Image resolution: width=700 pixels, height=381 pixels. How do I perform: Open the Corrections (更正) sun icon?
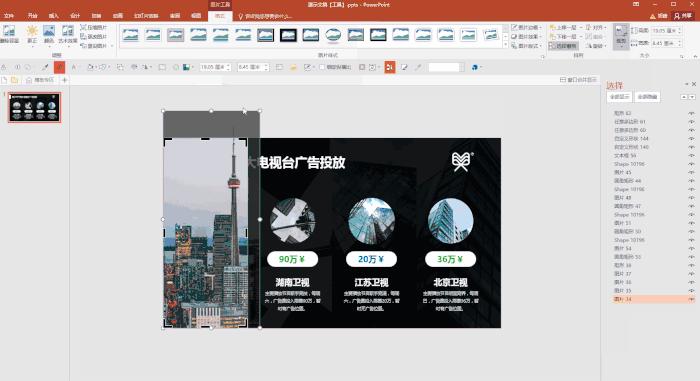(x=32, y=34)
